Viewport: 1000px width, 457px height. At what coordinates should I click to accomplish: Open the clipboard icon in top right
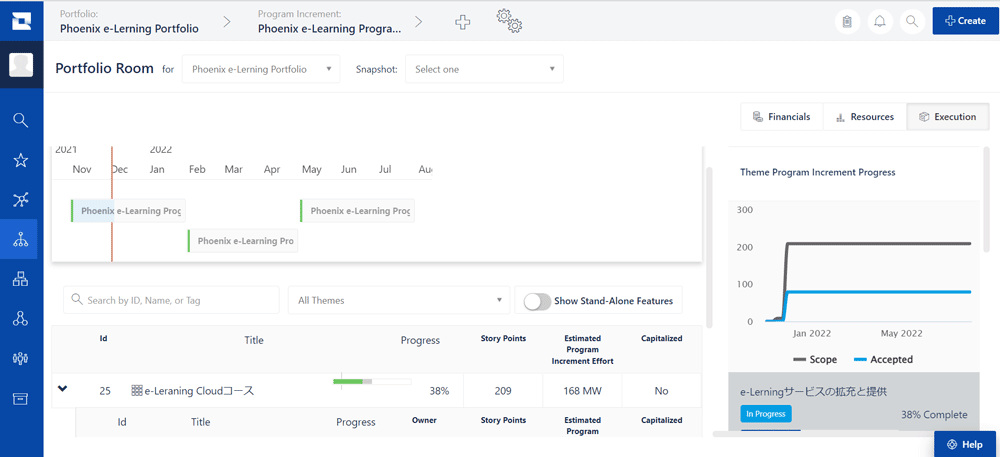(x=847, y=21)
